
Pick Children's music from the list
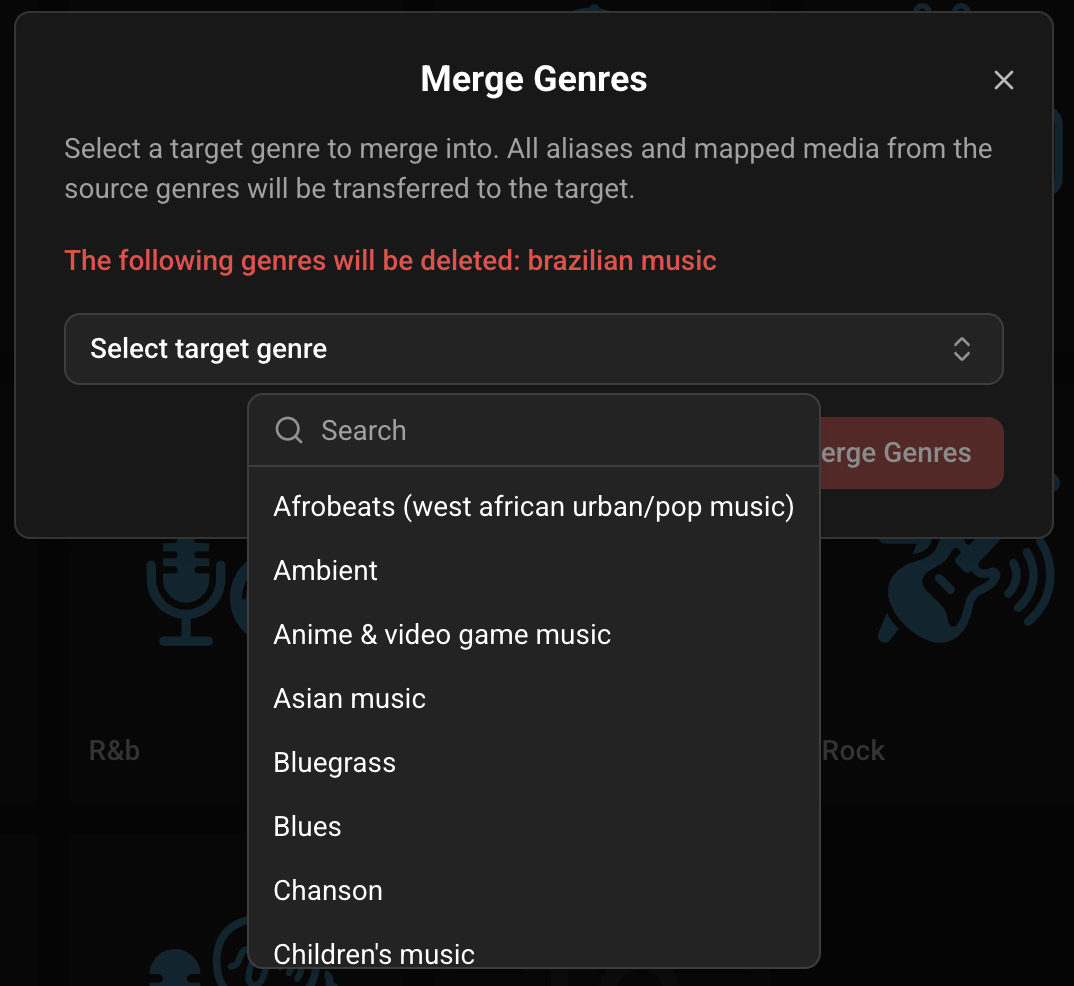pyautogui.click(x=374, y=953)
